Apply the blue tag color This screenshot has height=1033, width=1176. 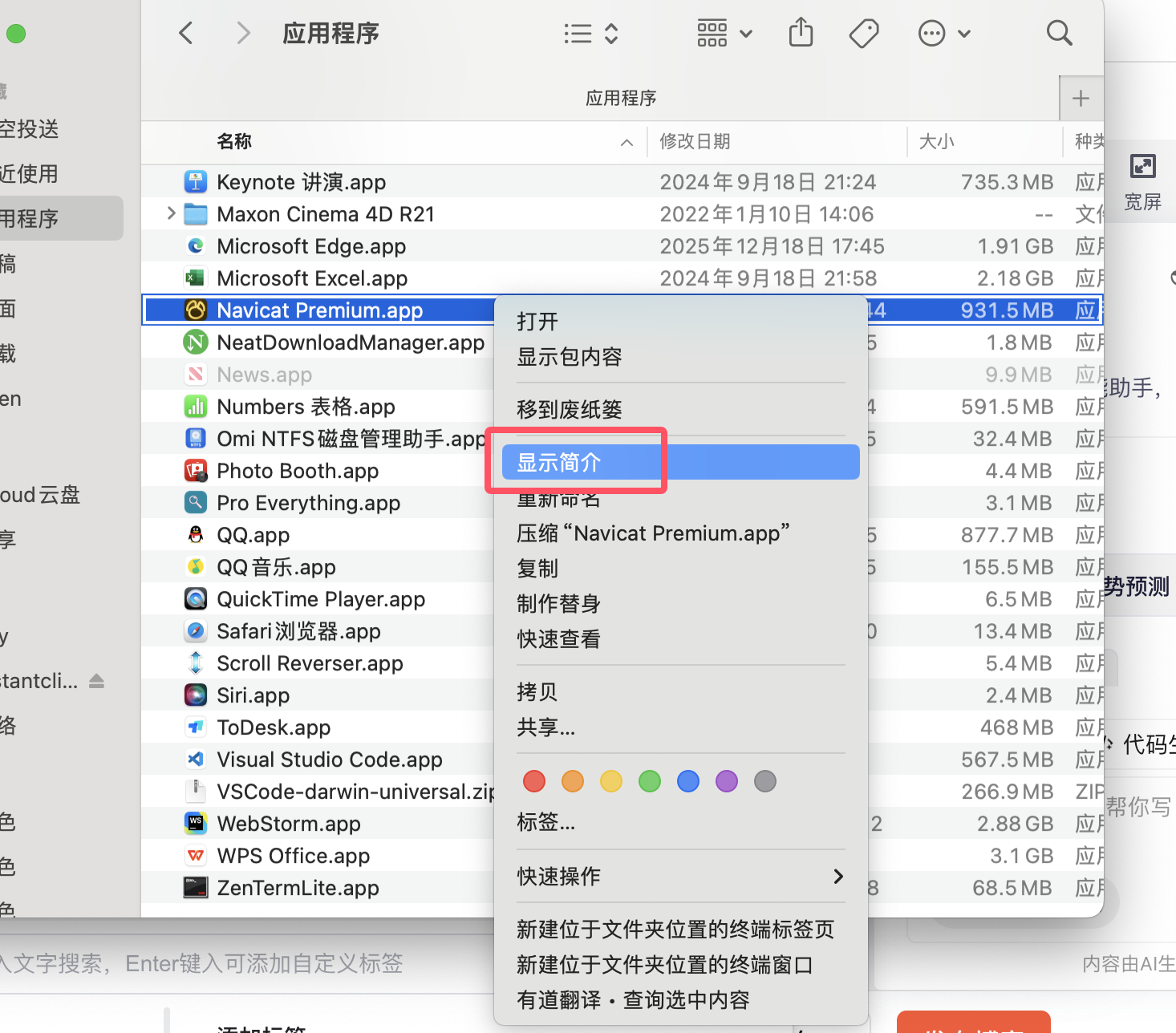[x=688, y=781]
